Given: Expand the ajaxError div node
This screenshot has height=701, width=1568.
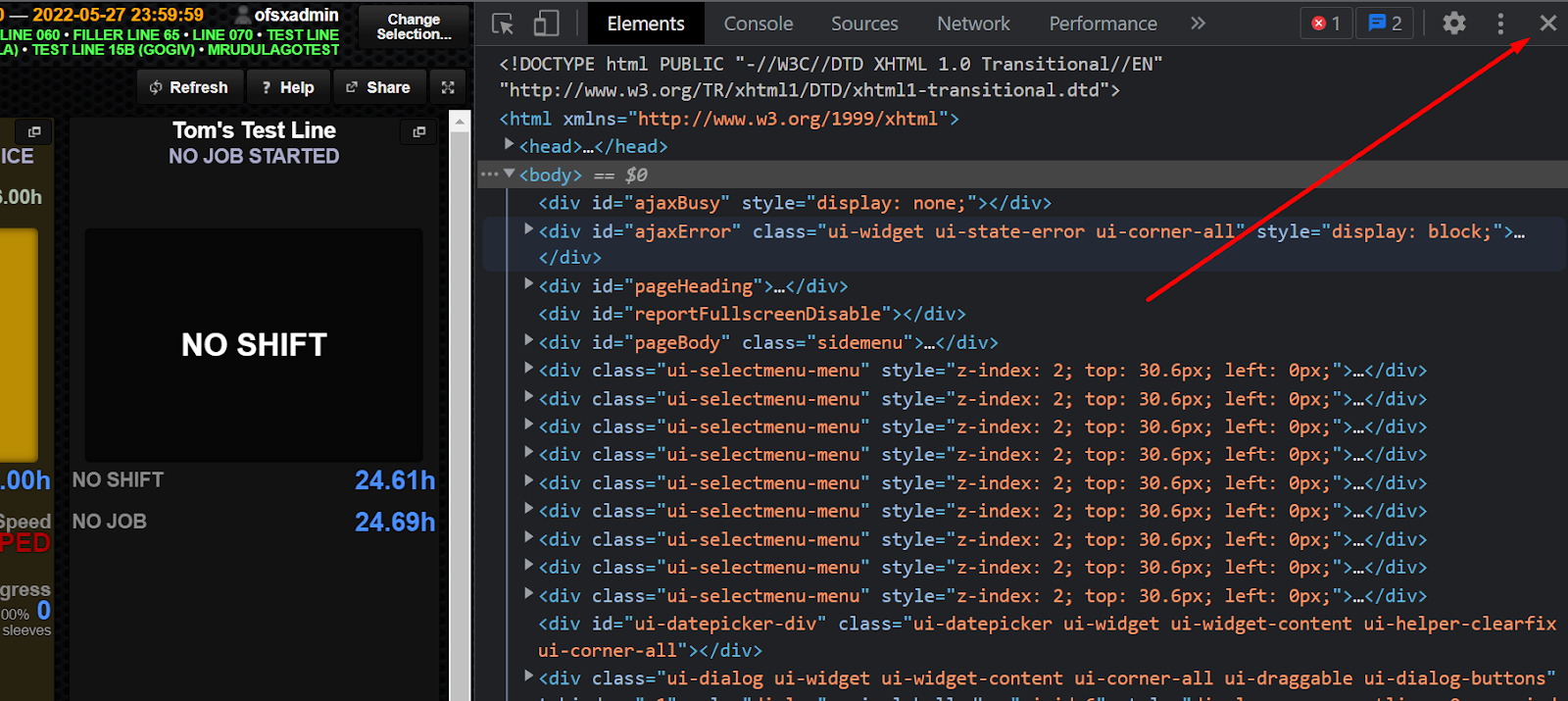Looking at the screenshot, I should 528,229.
